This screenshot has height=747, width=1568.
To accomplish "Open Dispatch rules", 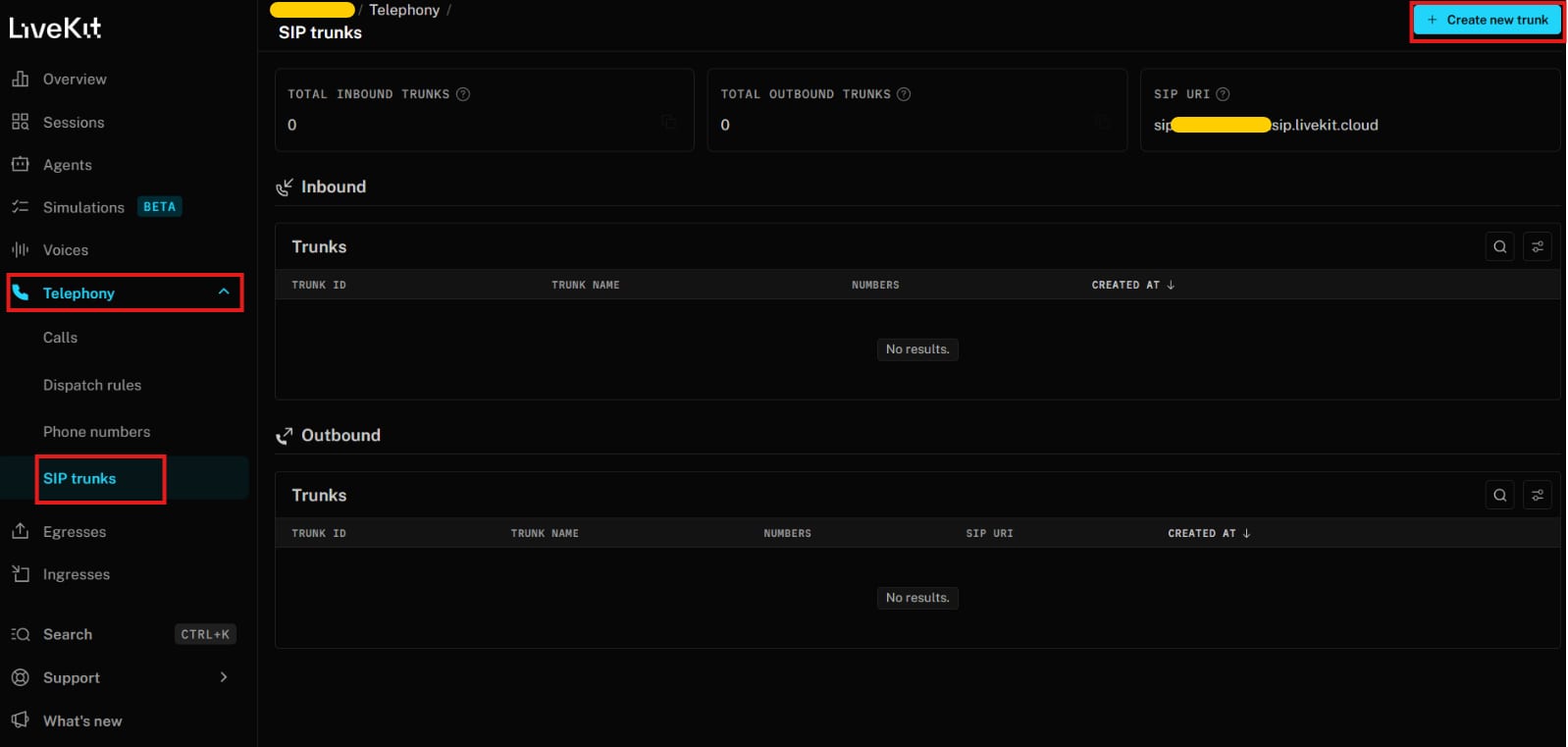I will [x=92, y=385].
